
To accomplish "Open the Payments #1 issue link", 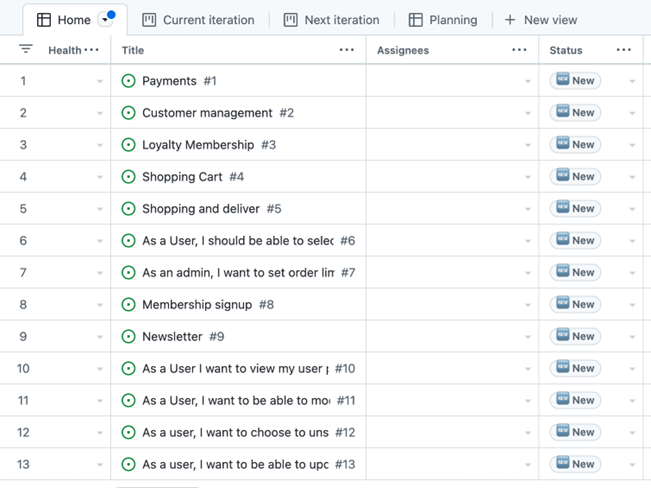I will coord(179,81).
